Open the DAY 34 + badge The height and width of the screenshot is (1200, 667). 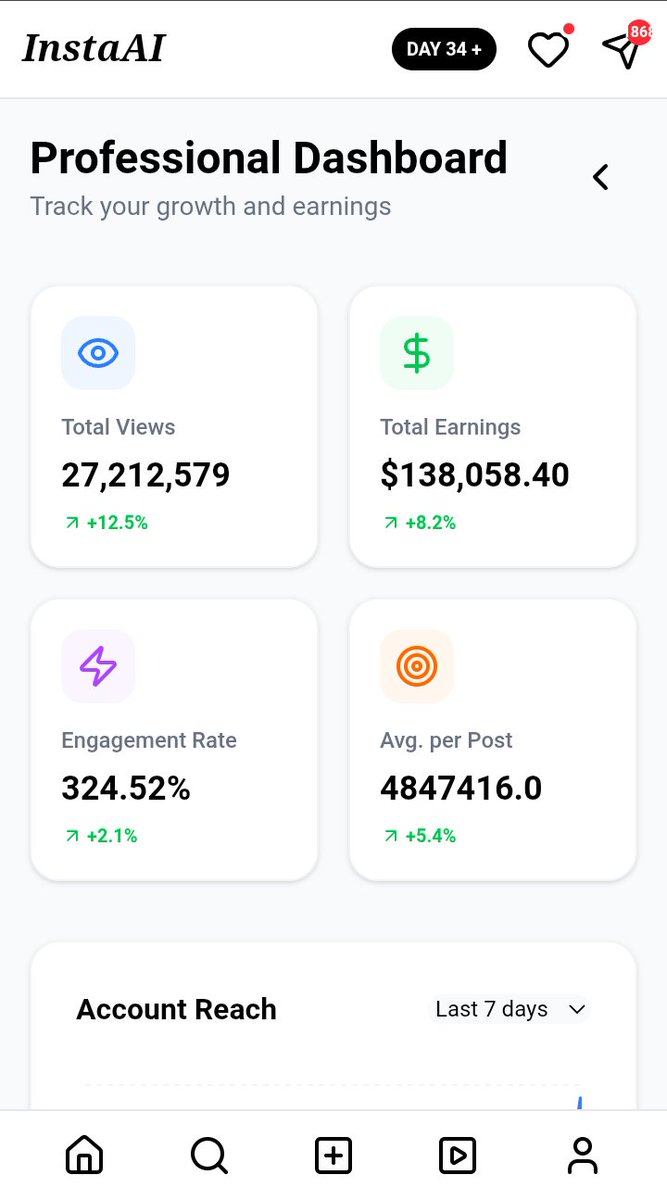(444, 49)
